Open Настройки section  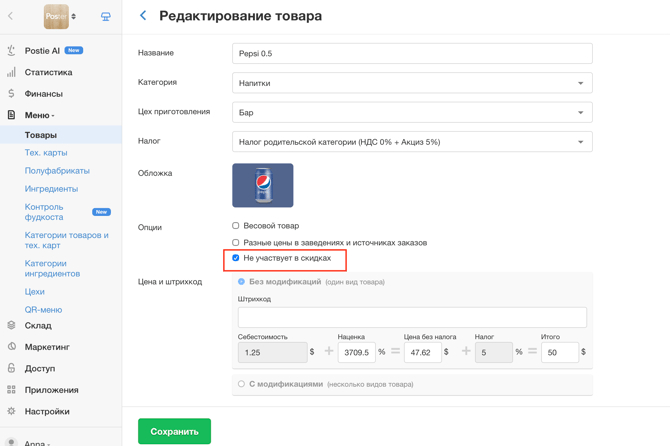click(x=47, y=411)
